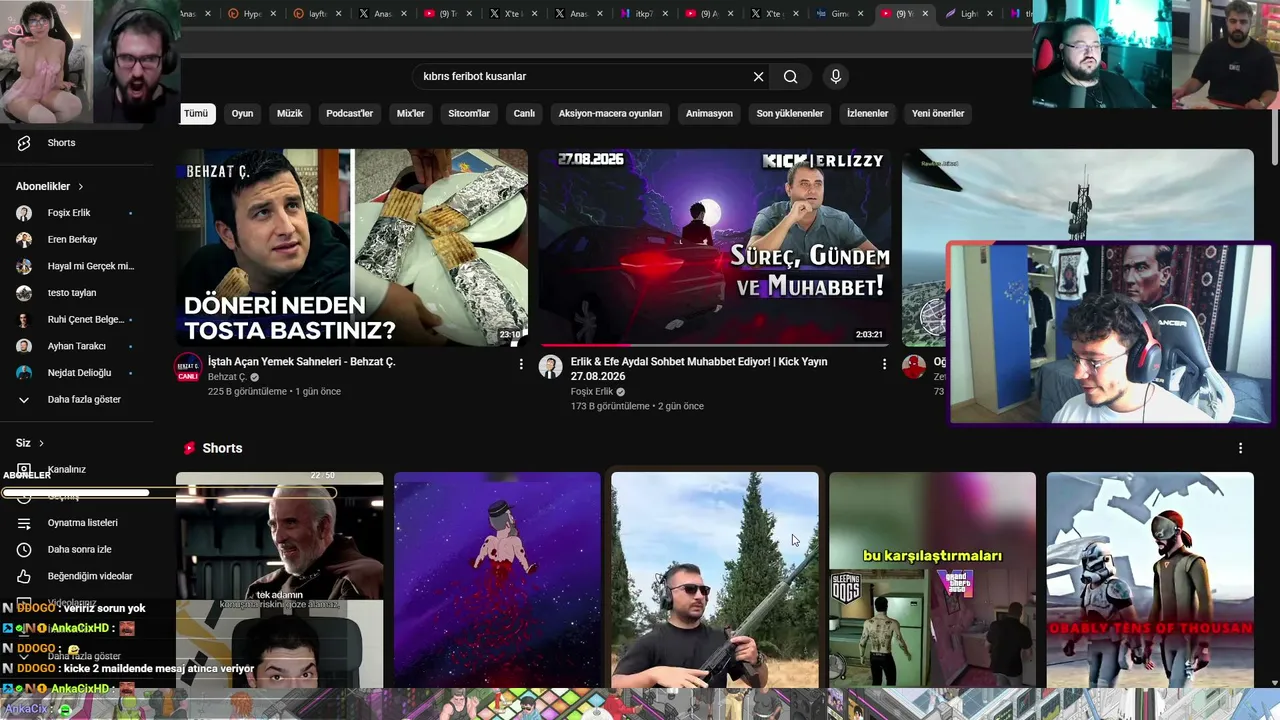Click the Shorts section heading

(x=222, y=448)
